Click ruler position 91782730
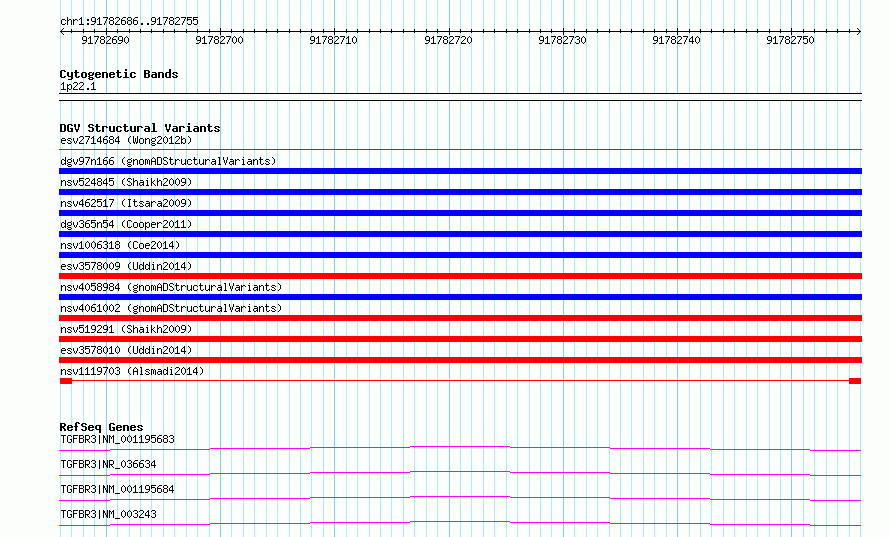Screen dimensions: 890x537 pyautogui.click(x=562, y=40)
